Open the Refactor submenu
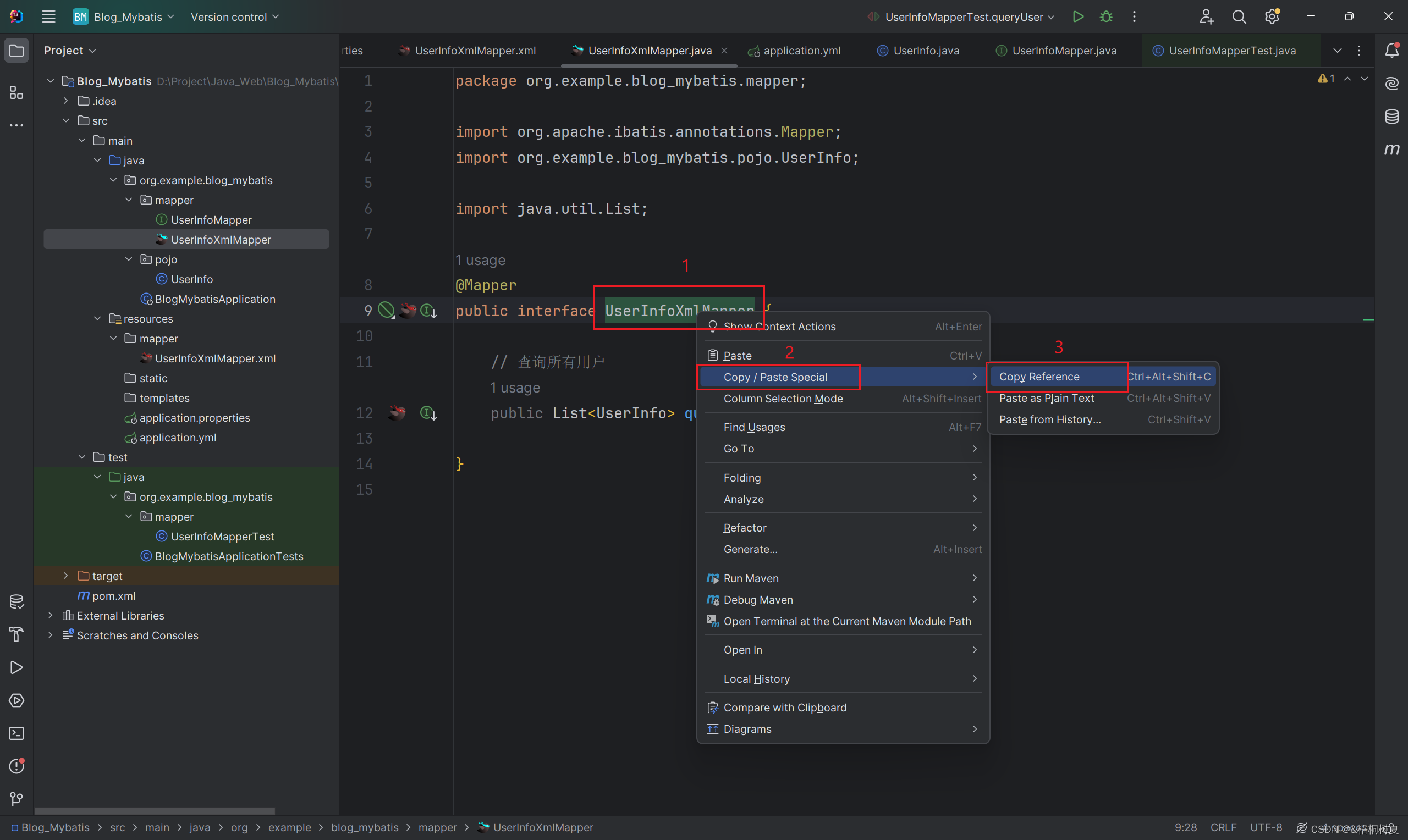The width and height of the screenshot is (1408, 840). [x=843, y=528]
